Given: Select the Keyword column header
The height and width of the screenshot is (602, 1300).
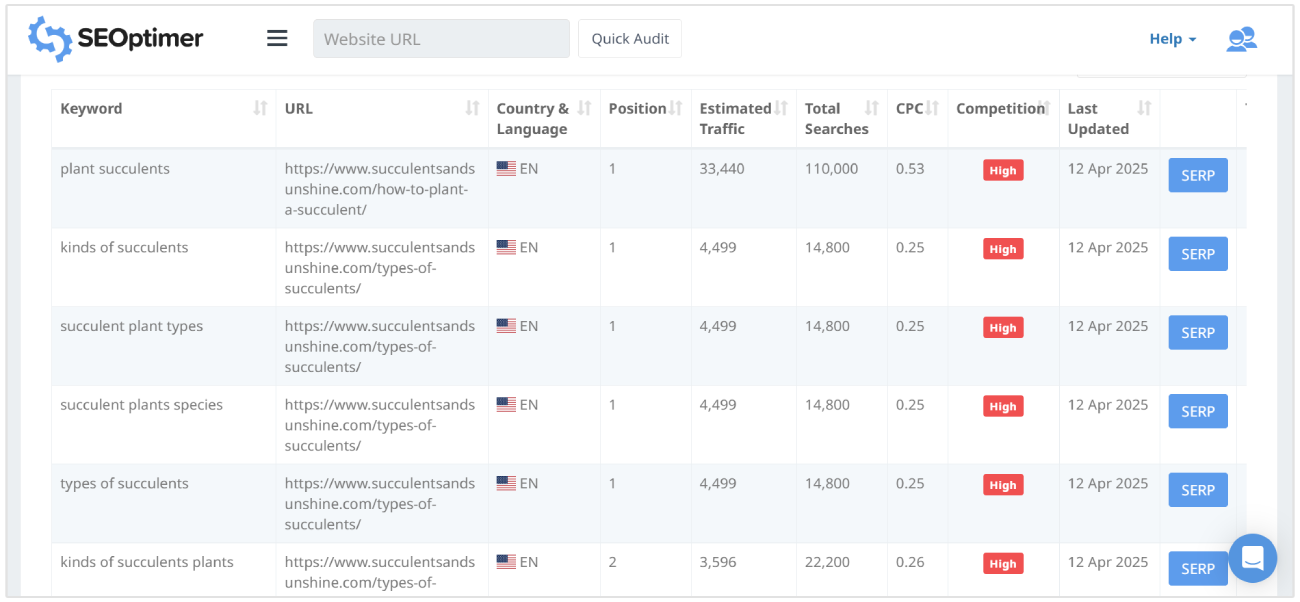Looking at the screenshot, I should click(91, 108).
